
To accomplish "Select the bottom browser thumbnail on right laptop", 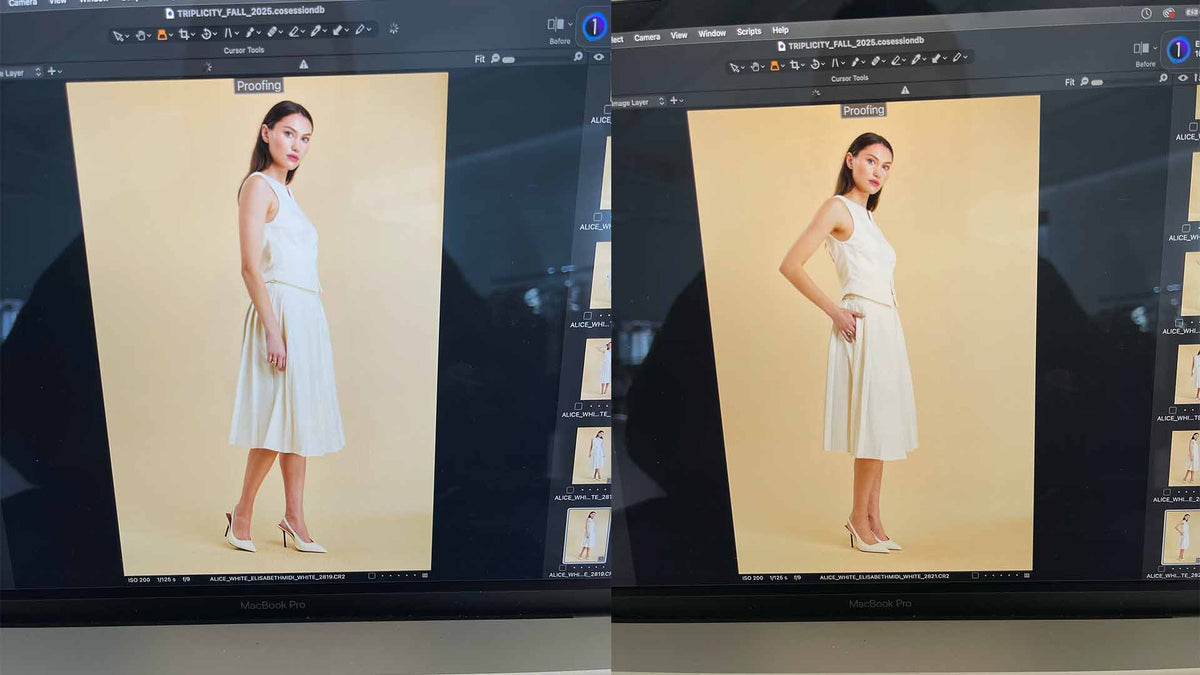I will [x=1181, y=537].
